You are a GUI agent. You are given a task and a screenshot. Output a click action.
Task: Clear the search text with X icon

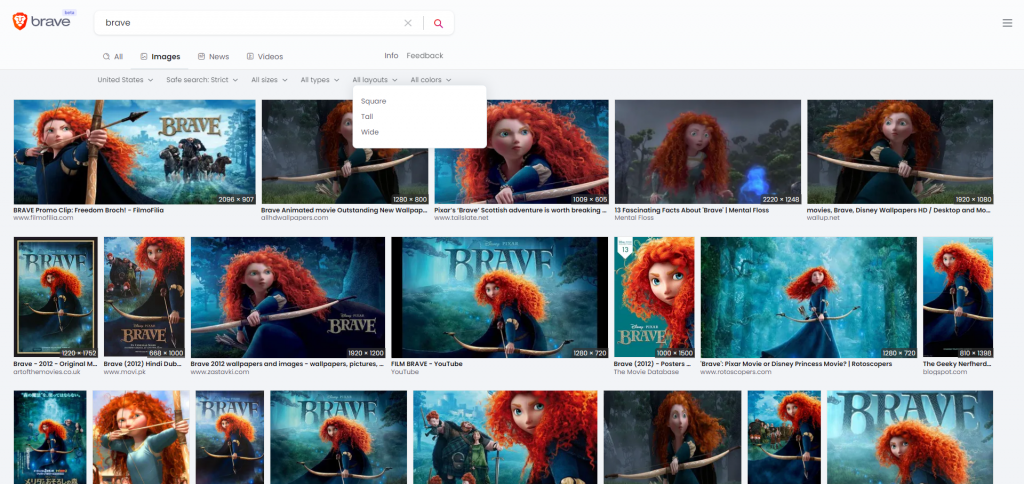(x=408, y=23)
